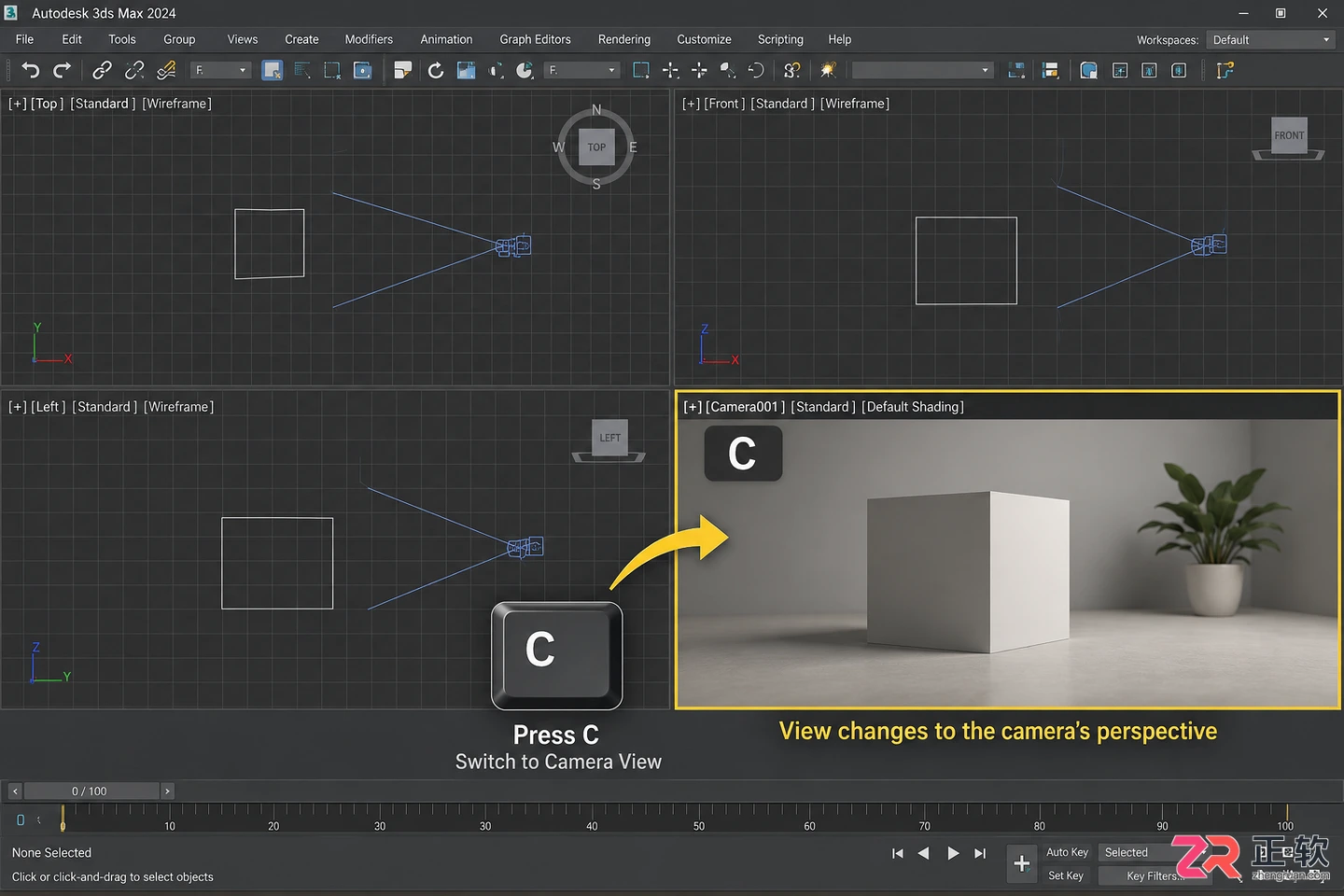This screenshot has width=1344, height=896.
Task: Click the 0 / 100 time slider handle
Action: (90, 791)
